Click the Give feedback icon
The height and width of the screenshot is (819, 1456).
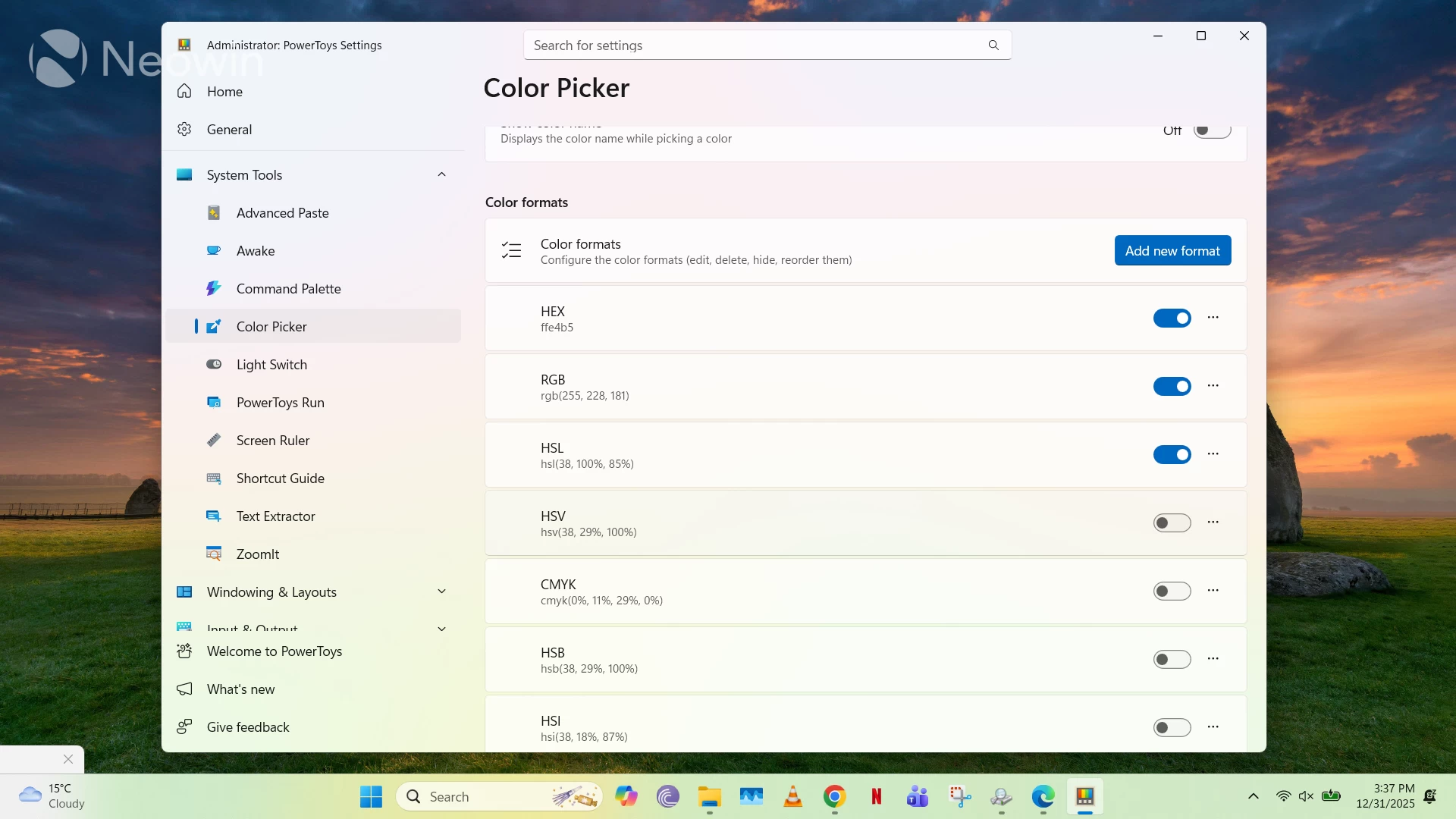[x=184, y=727]
